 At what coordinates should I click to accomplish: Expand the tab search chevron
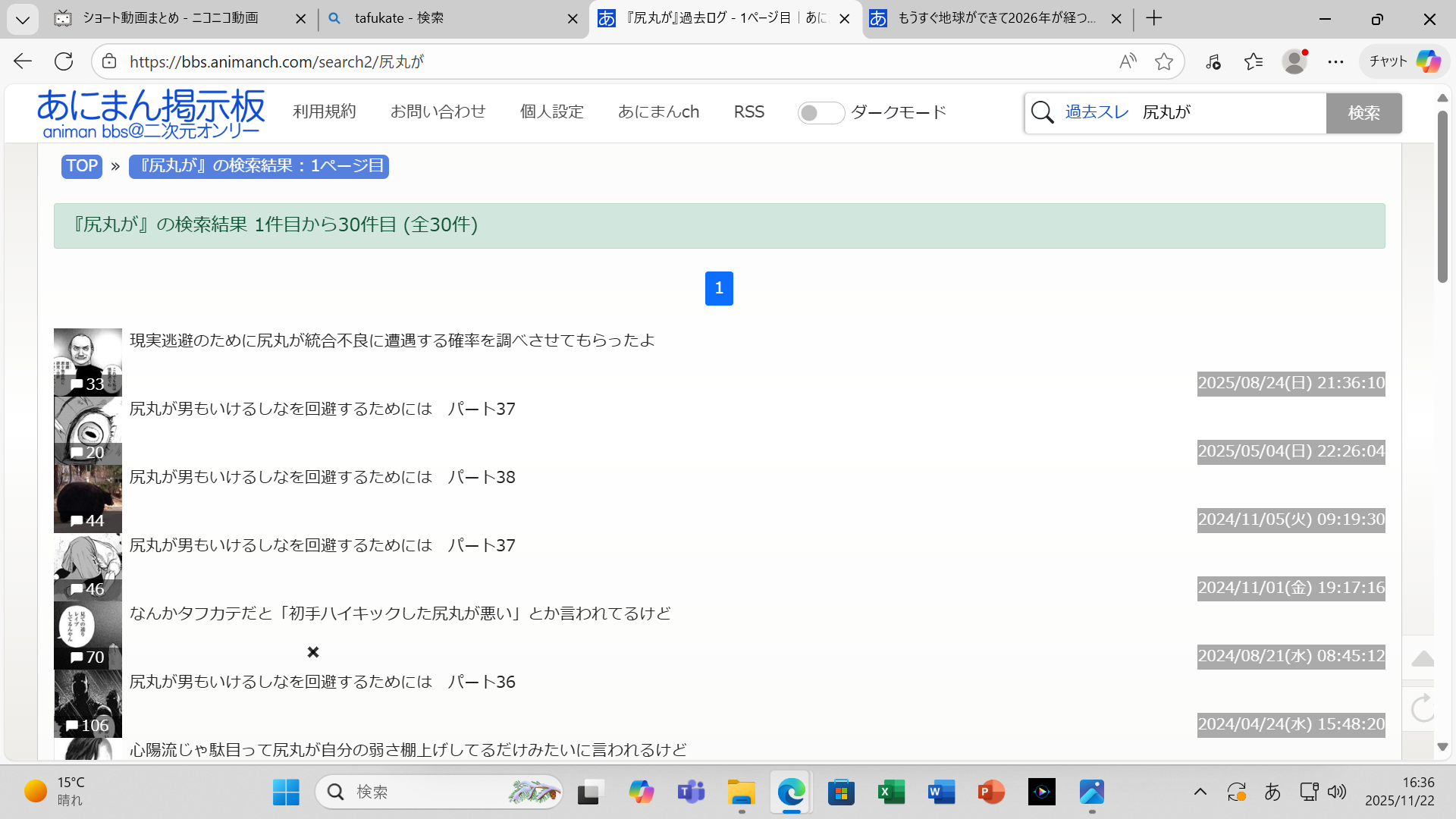click(x=23, y=19)
